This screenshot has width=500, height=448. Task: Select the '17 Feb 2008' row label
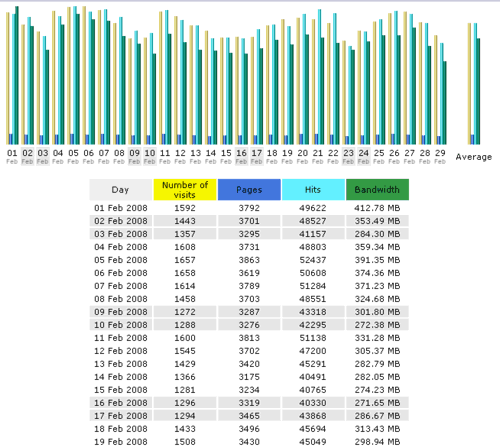(121, 416)
